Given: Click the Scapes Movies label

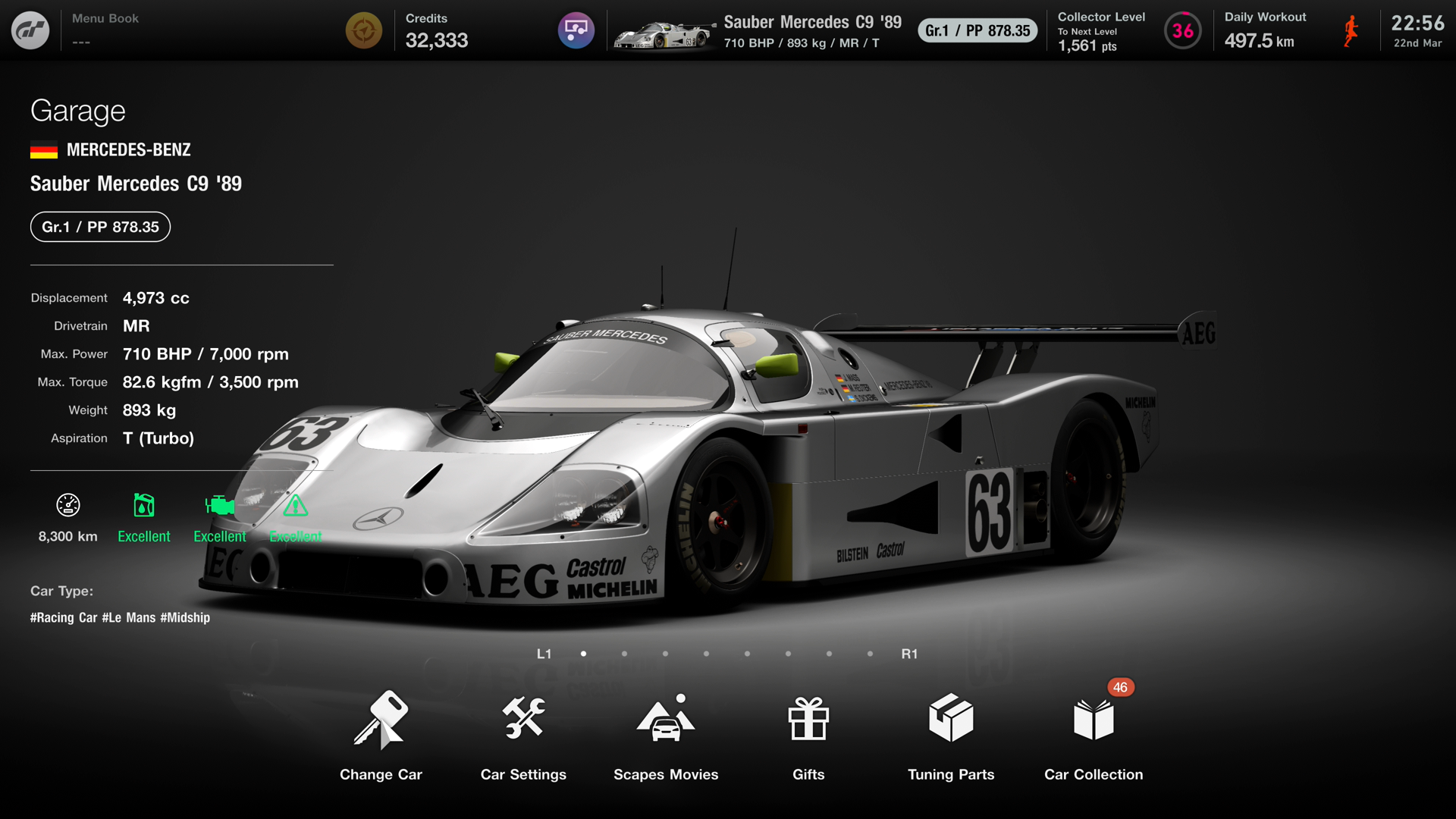Looking at the screenshot, I should point(666,774).
